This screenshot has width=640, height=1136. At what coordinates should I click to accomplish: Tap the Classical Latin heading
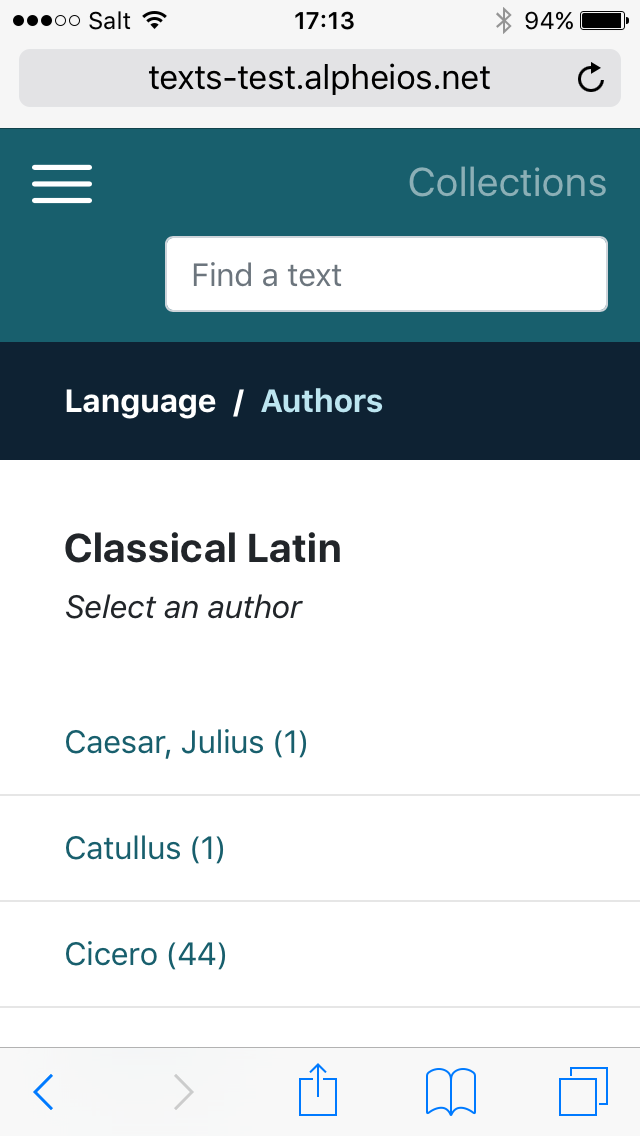[203, 548]
